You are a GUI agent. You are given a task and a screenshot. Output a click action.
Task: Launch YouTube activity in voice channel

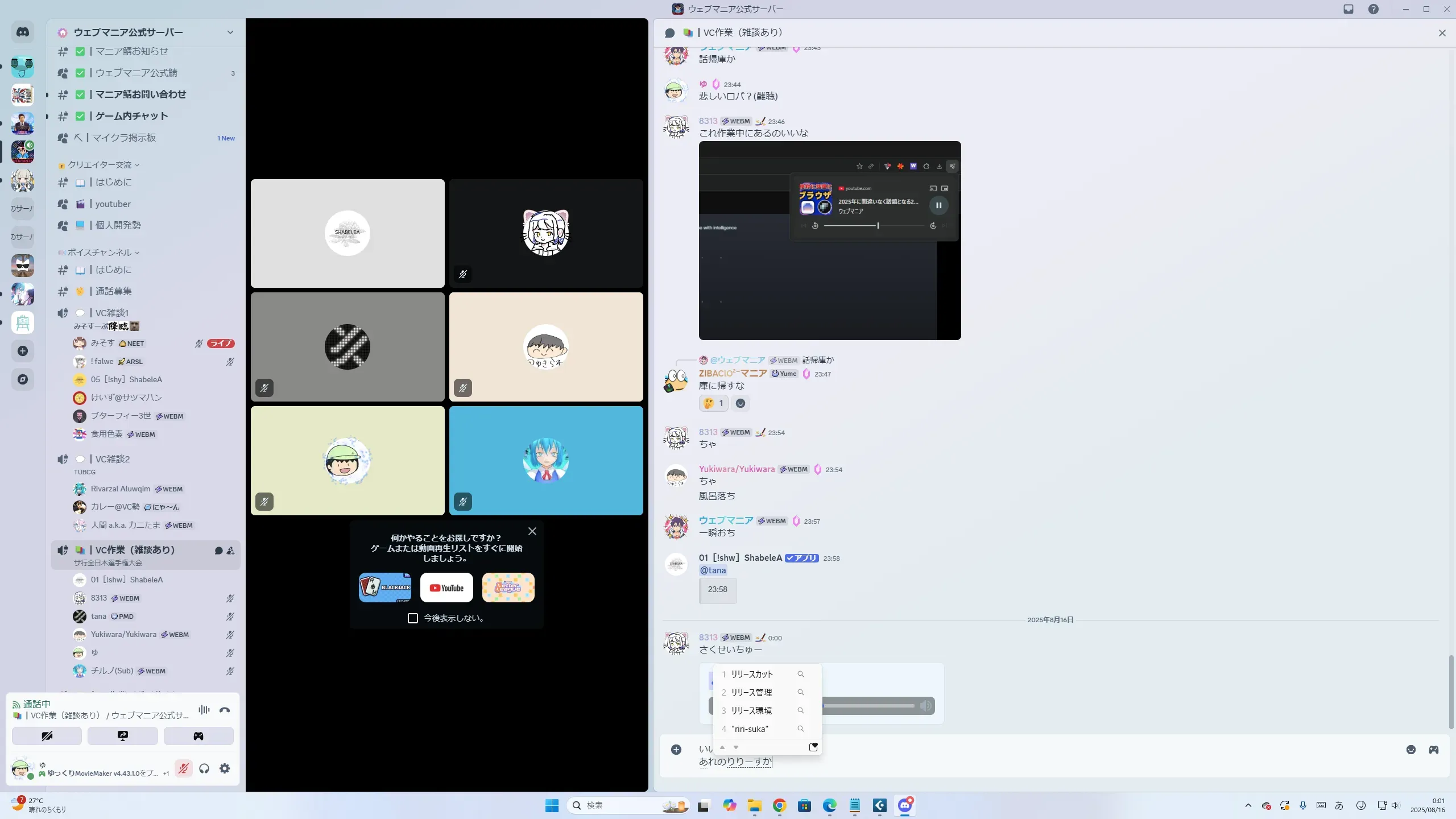446,588
